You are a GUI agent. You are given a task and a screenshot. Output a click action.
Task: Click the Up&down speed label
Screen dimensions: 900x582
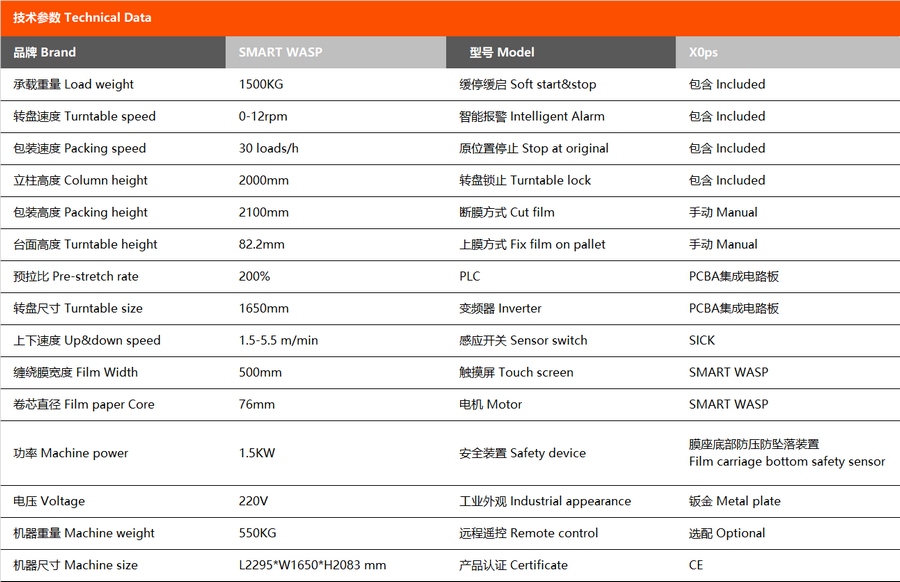click(87, 340)
